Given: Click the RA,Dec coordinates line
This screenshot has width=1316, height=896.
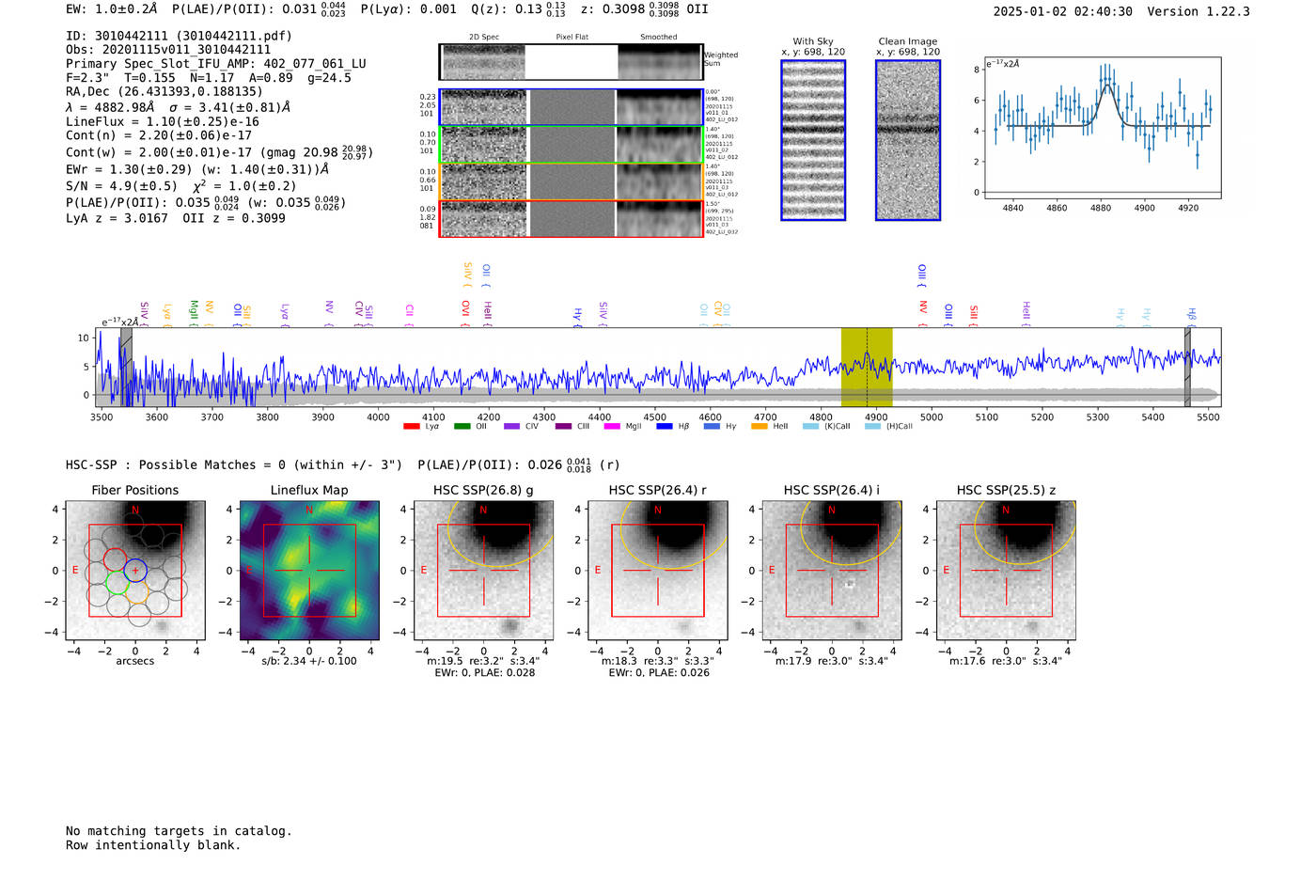Looking at the screenshot, I should (164, 91).
